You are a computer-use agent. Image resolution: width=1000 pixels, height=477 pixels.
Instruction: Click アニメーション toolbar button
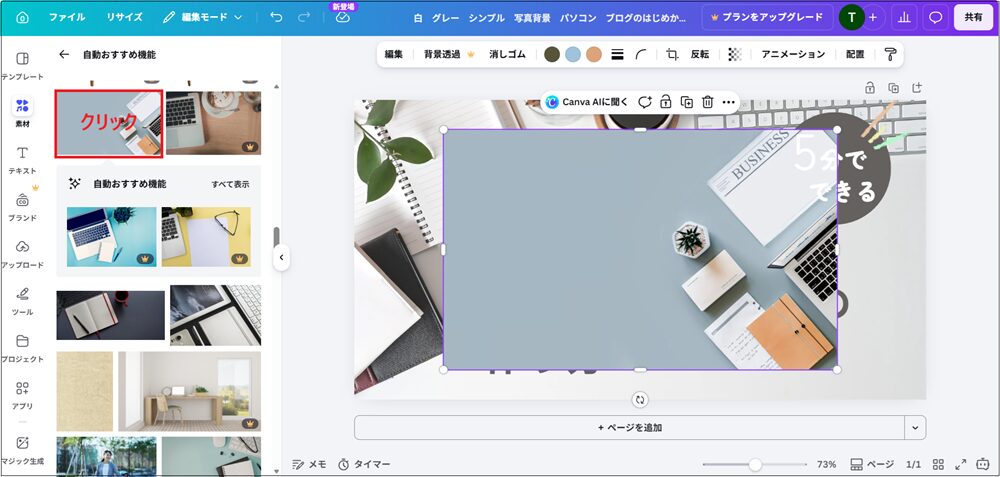[793, 55]
